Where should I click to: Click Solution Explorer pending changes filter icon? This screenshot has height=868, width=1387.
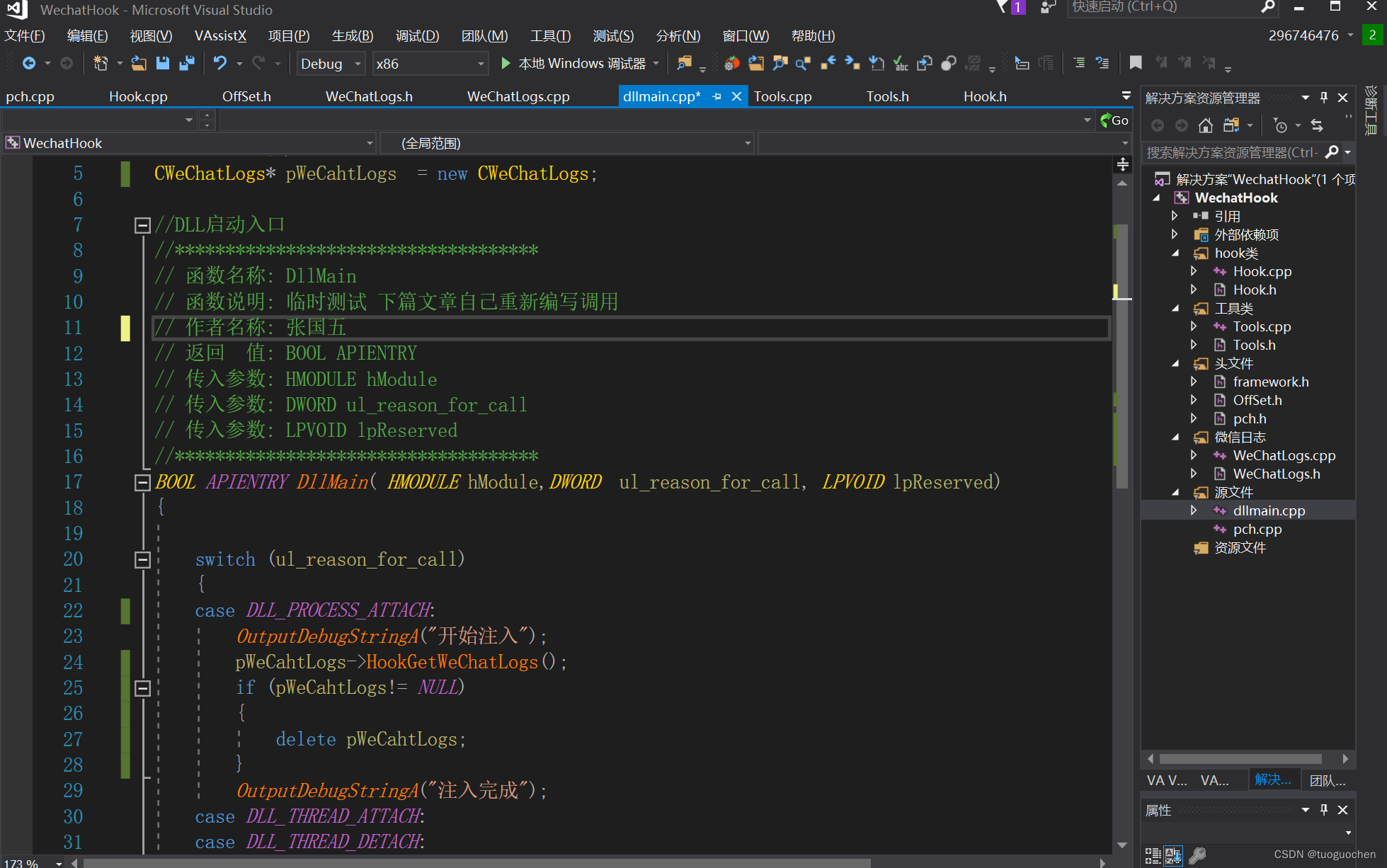click(x=1280, y=125)
